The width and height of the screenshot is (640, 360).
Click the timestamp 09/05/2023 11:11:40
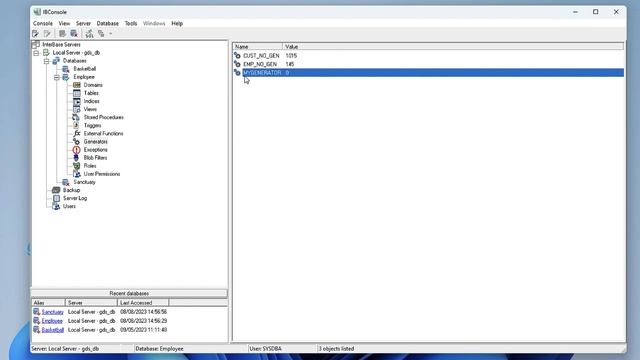[x=143, y=330]
